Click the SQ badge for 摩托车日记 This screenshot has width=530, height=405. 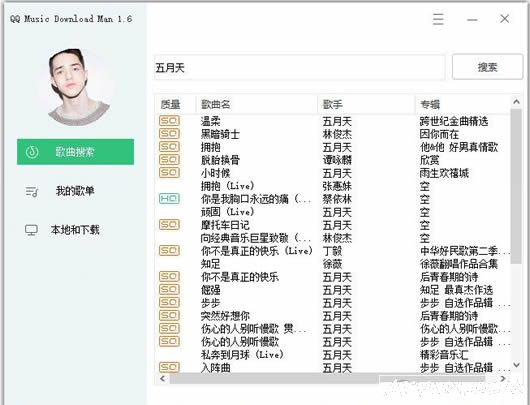[169, 224]
